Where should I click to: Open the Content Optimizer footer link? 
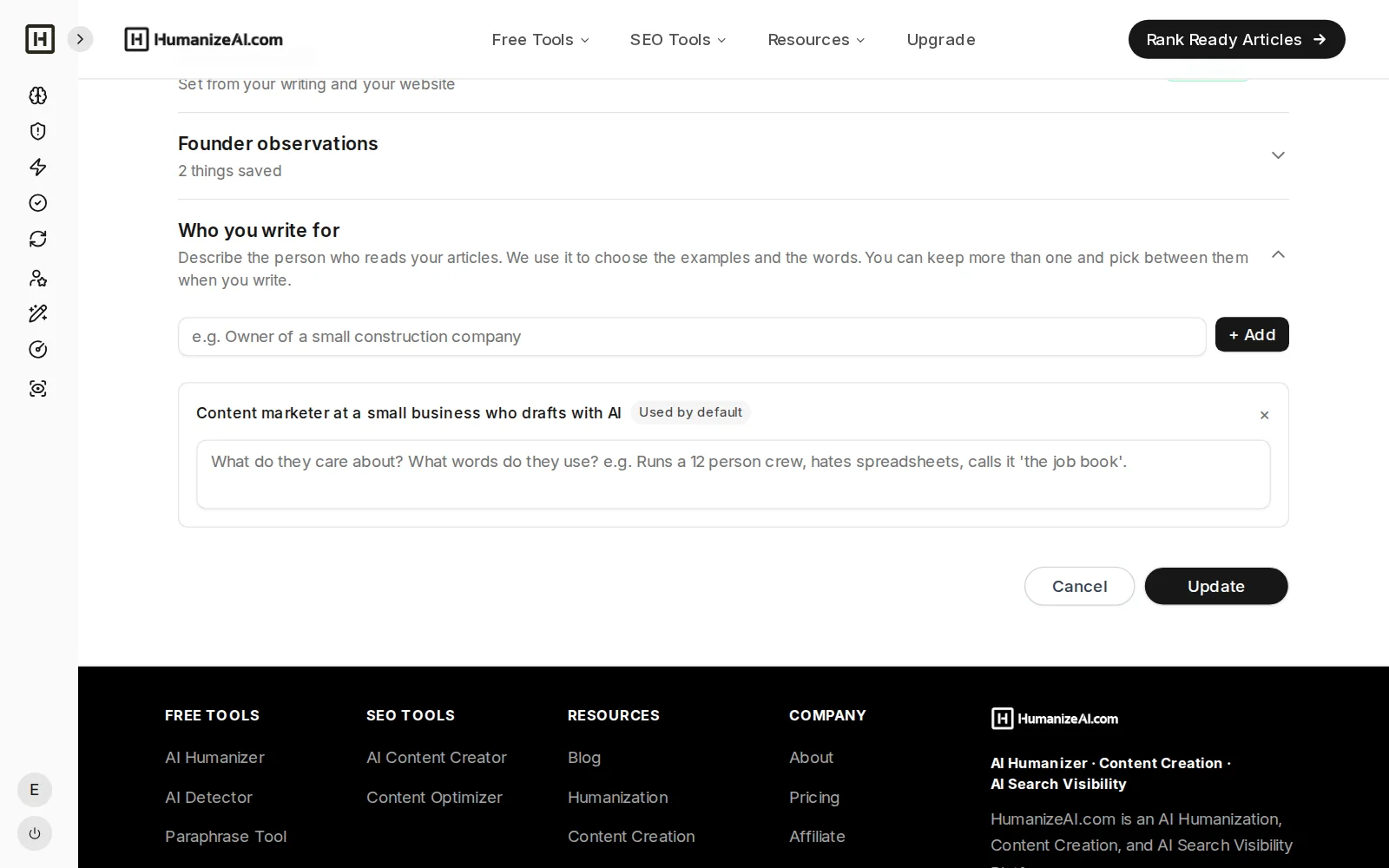(434, 798)
